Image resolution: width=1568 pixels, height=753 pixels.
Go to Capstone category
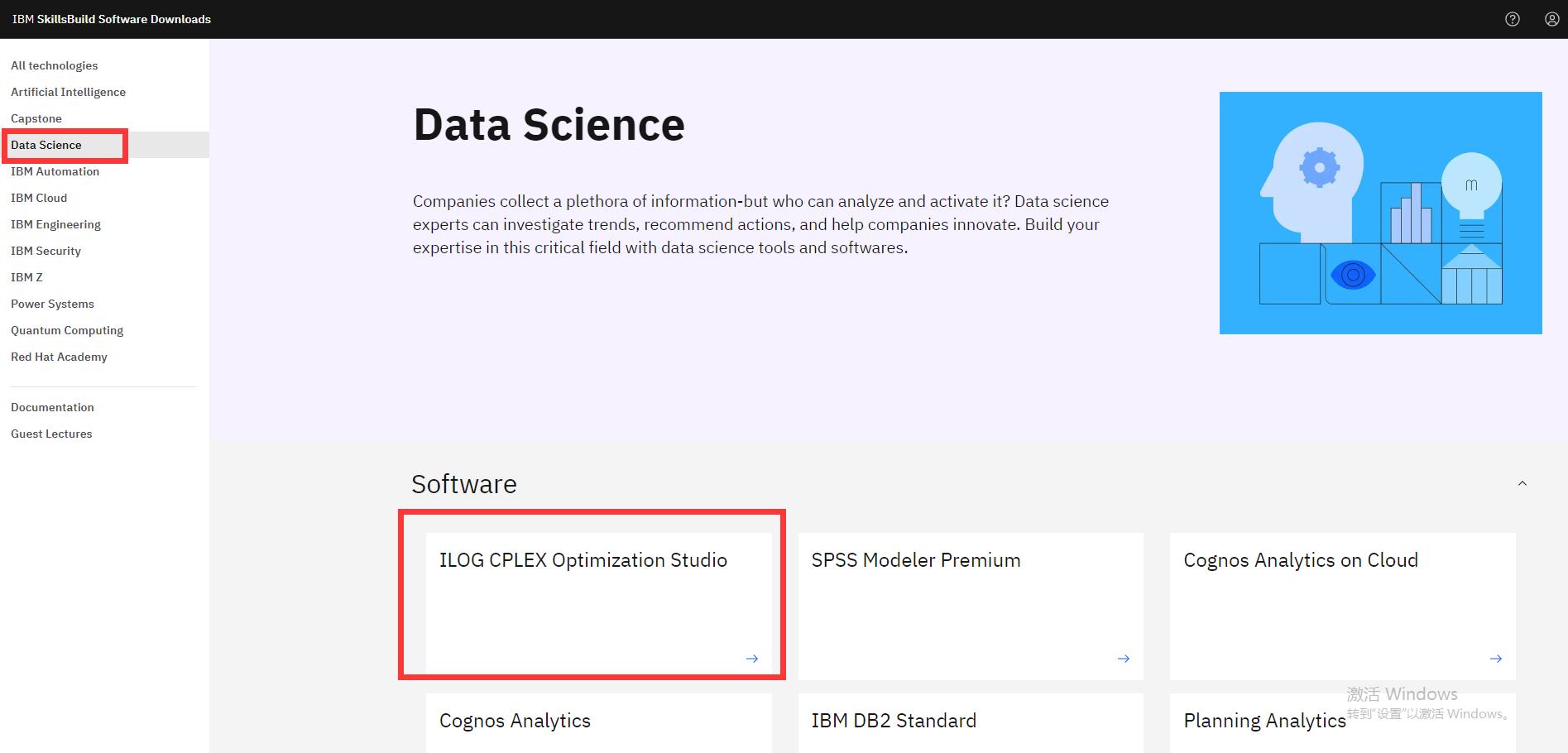pyautogui.click(x=36, y=118)
